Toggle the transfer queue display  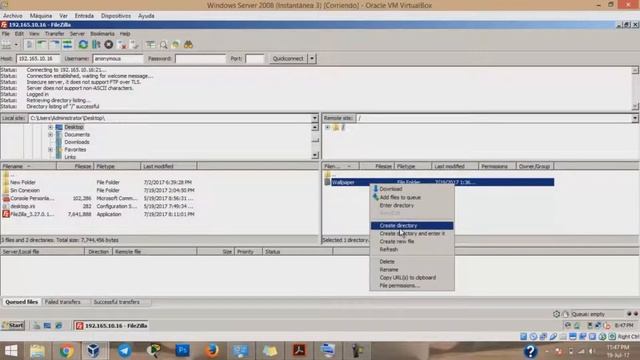[67, 44]
